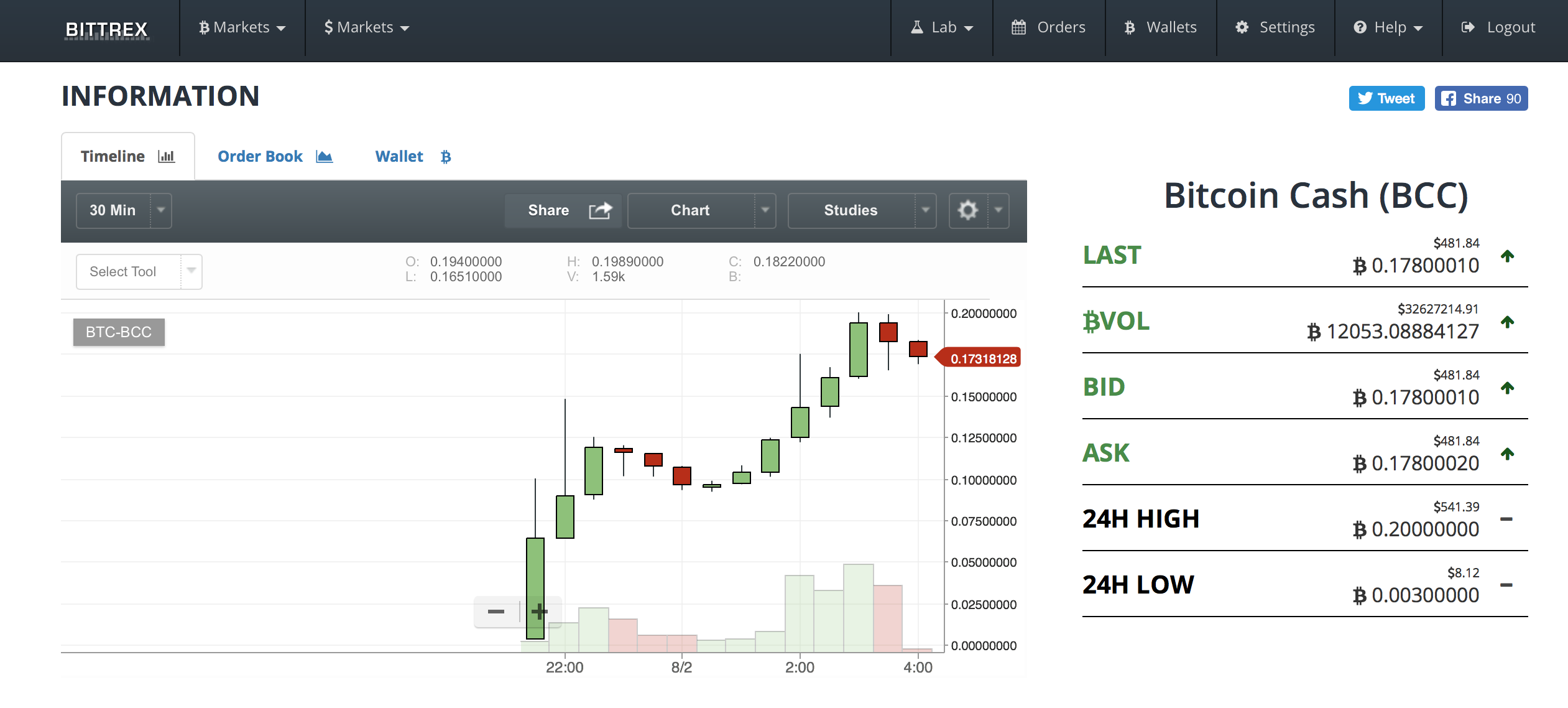This screenshot has height=708, width=1568.
Task: Click the chart Share button
Action: pyautogui.click(x=563, y=210)
